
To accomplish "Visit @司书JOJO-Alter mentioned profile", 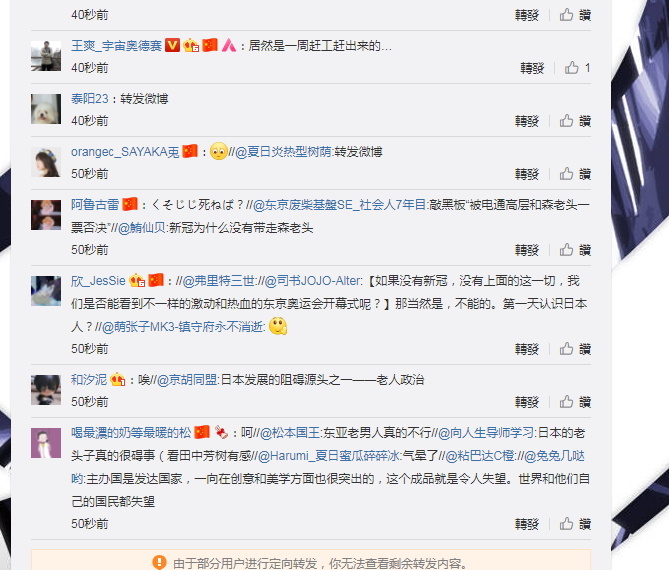I will (313, 281).
